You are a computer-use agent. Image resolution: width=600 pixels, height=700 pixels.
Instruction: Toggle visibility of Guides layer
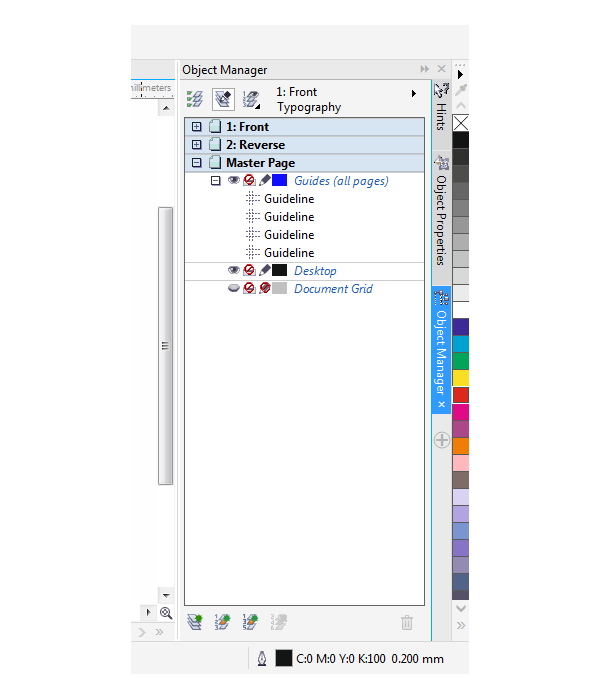(233, 180)
